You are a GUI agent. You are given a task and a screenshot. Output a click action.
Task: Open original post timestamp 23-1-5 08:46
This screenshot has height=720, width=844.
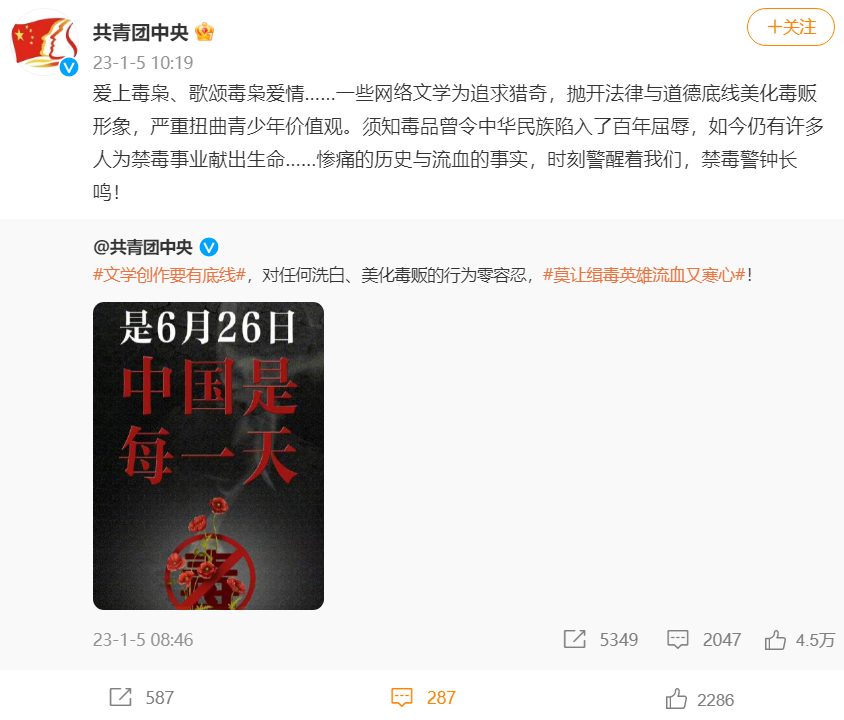coord(143,639)
